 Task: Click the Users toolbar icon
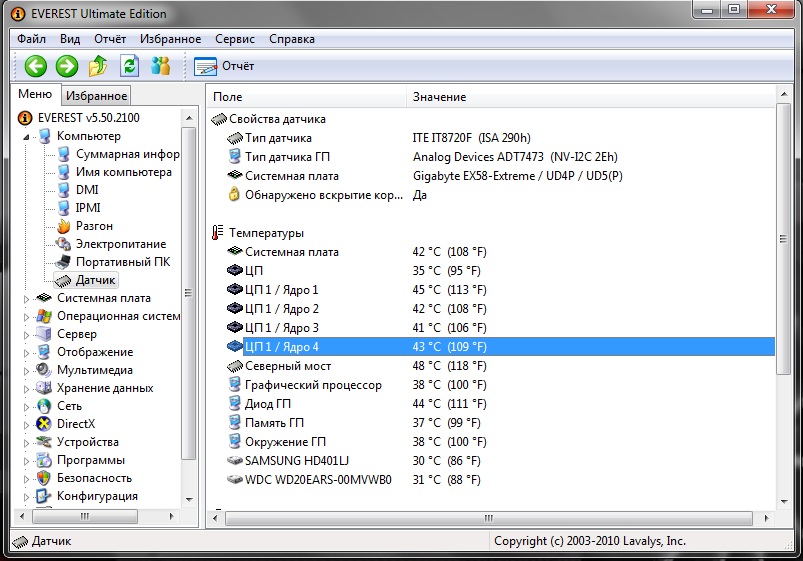point(160,66)
